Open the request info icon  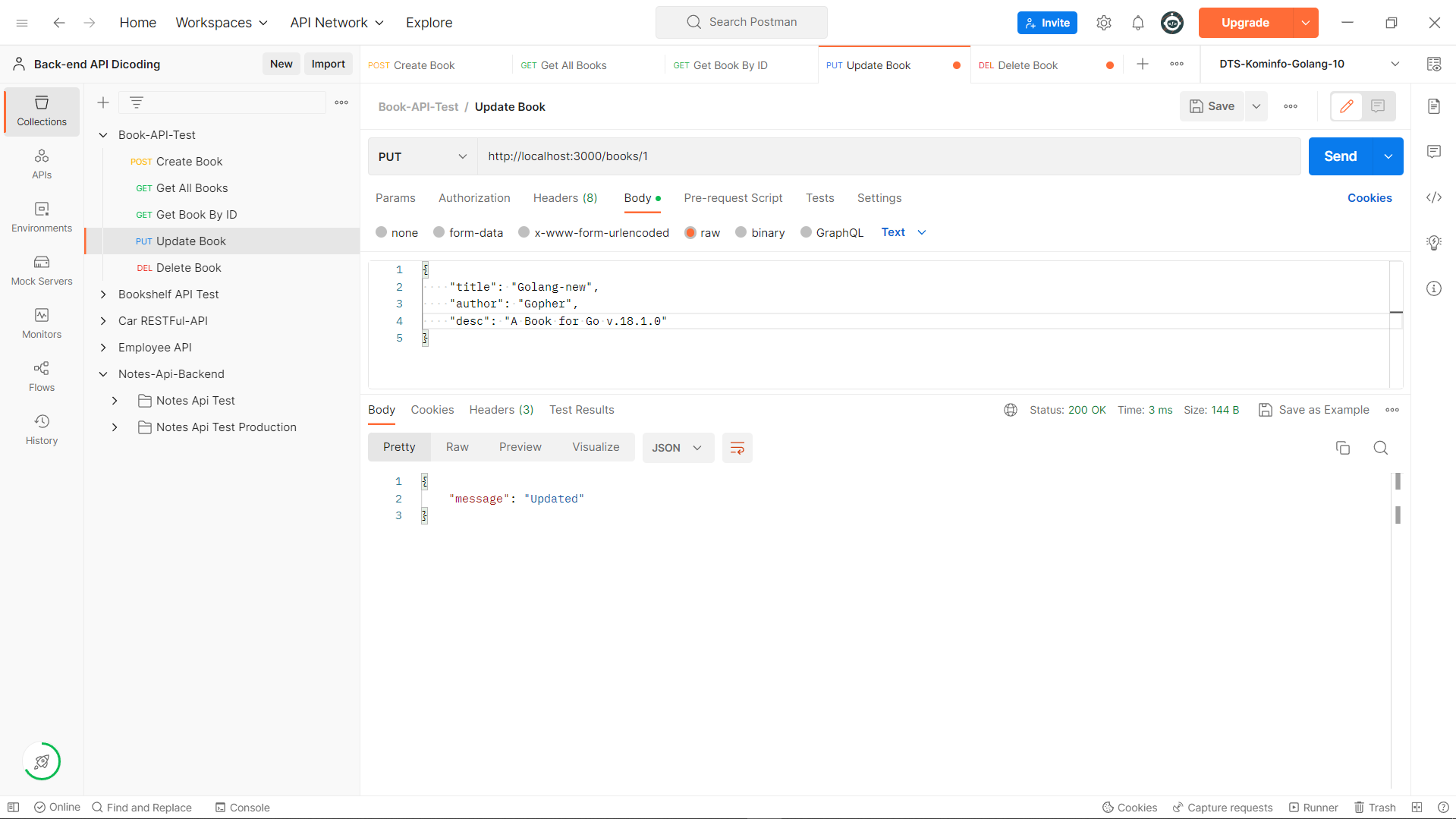(1434, 288)
